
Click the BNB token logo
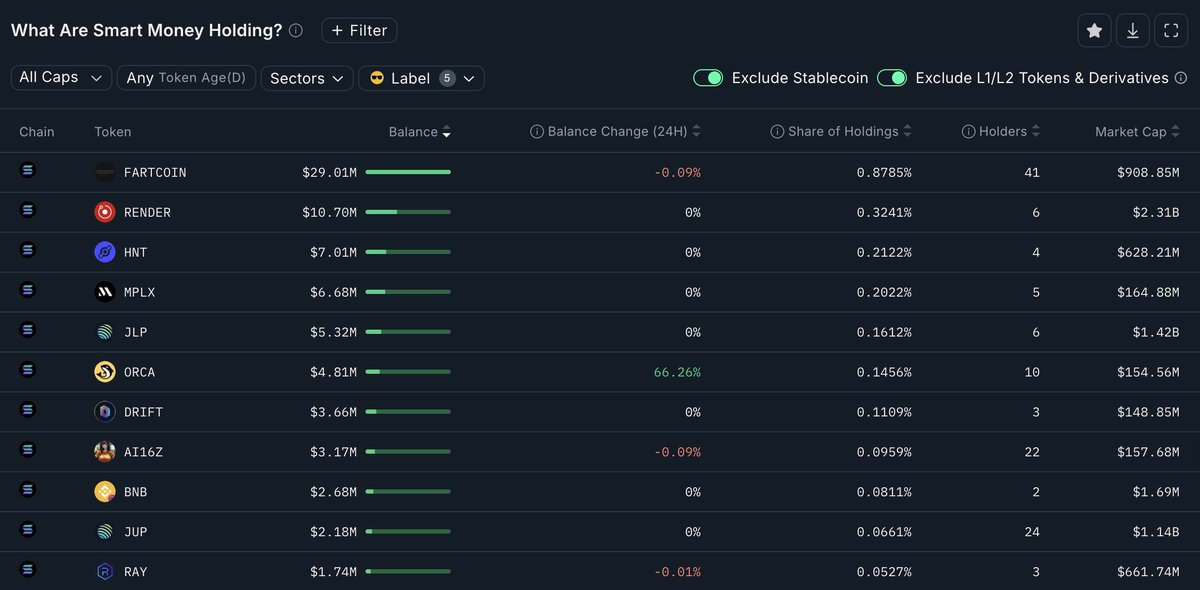coord(105,492)
